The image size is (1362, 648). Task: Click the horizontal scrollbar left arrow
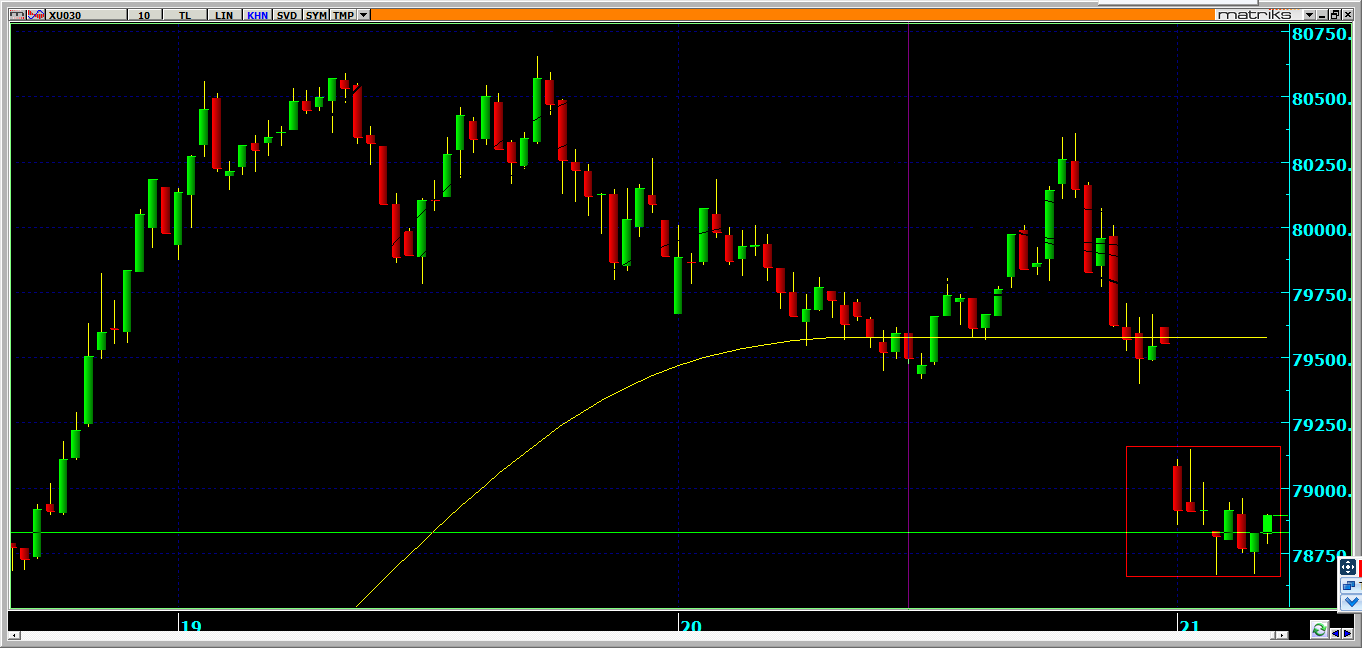coord(14,635)
